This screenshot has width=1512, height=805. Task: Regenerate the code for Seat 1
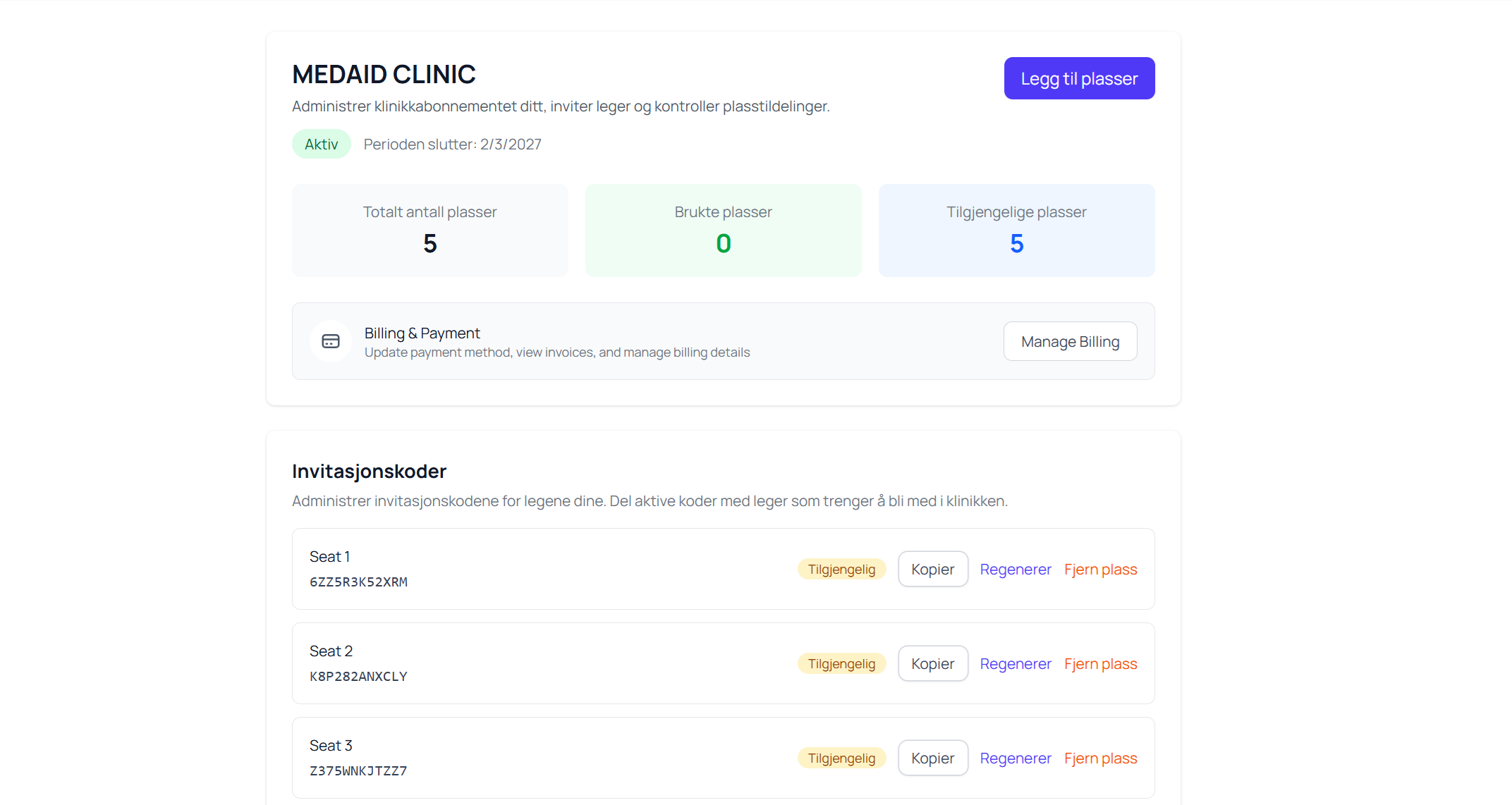point(1016,569)
